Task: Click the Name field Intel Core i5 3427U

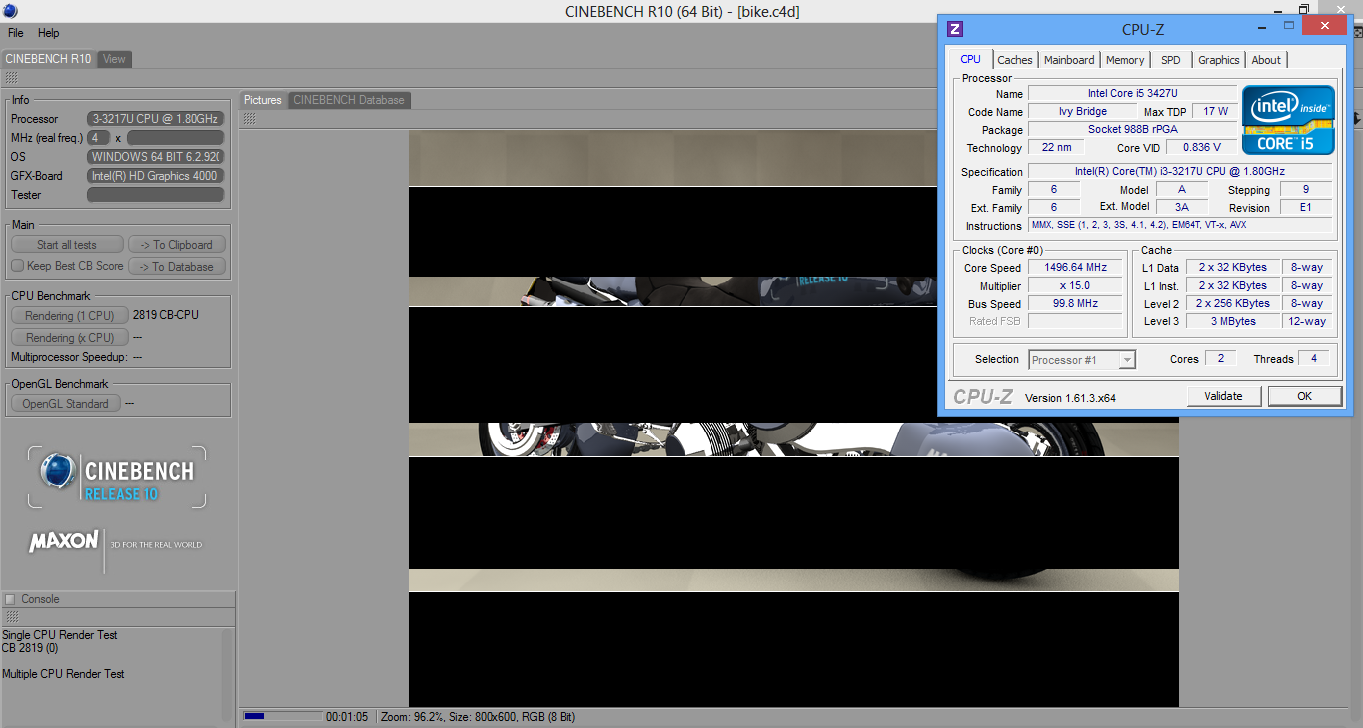Action: [x=1132, y=94]
